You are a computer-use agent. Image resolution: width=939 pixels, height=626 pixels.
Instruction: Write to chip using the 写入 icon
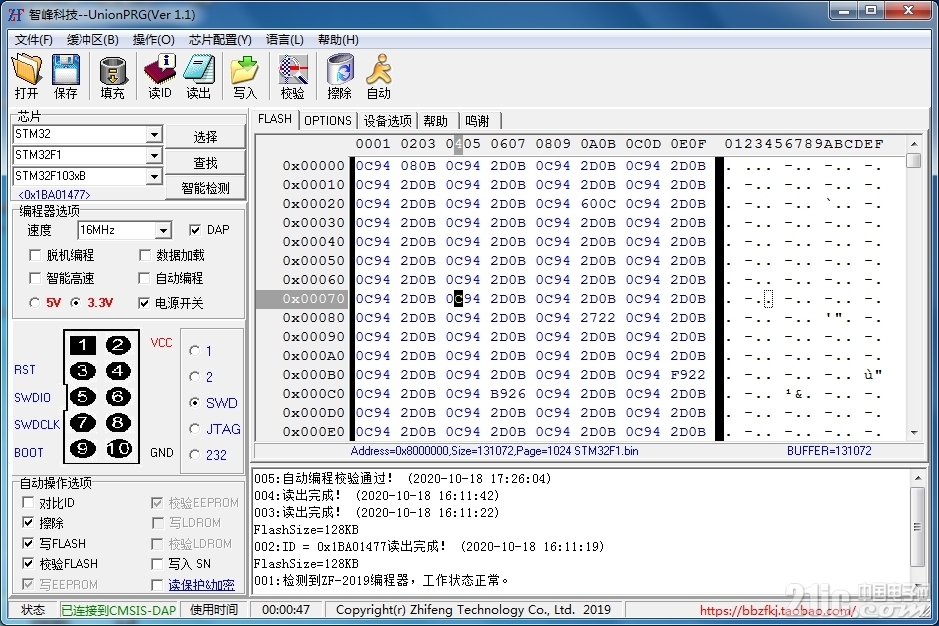point(245,76)
